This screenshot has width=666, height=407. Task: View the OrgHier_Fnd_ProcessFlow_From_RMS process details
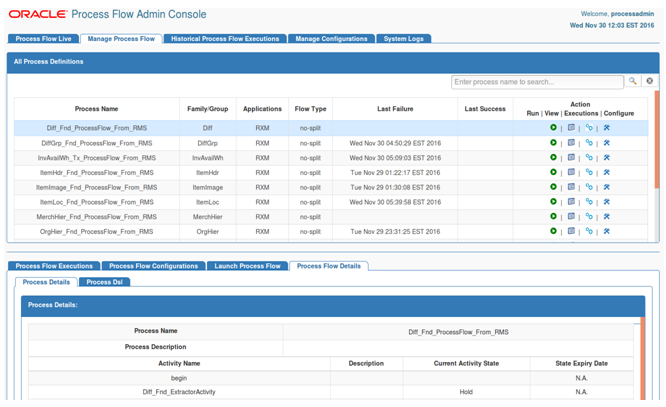571,231
